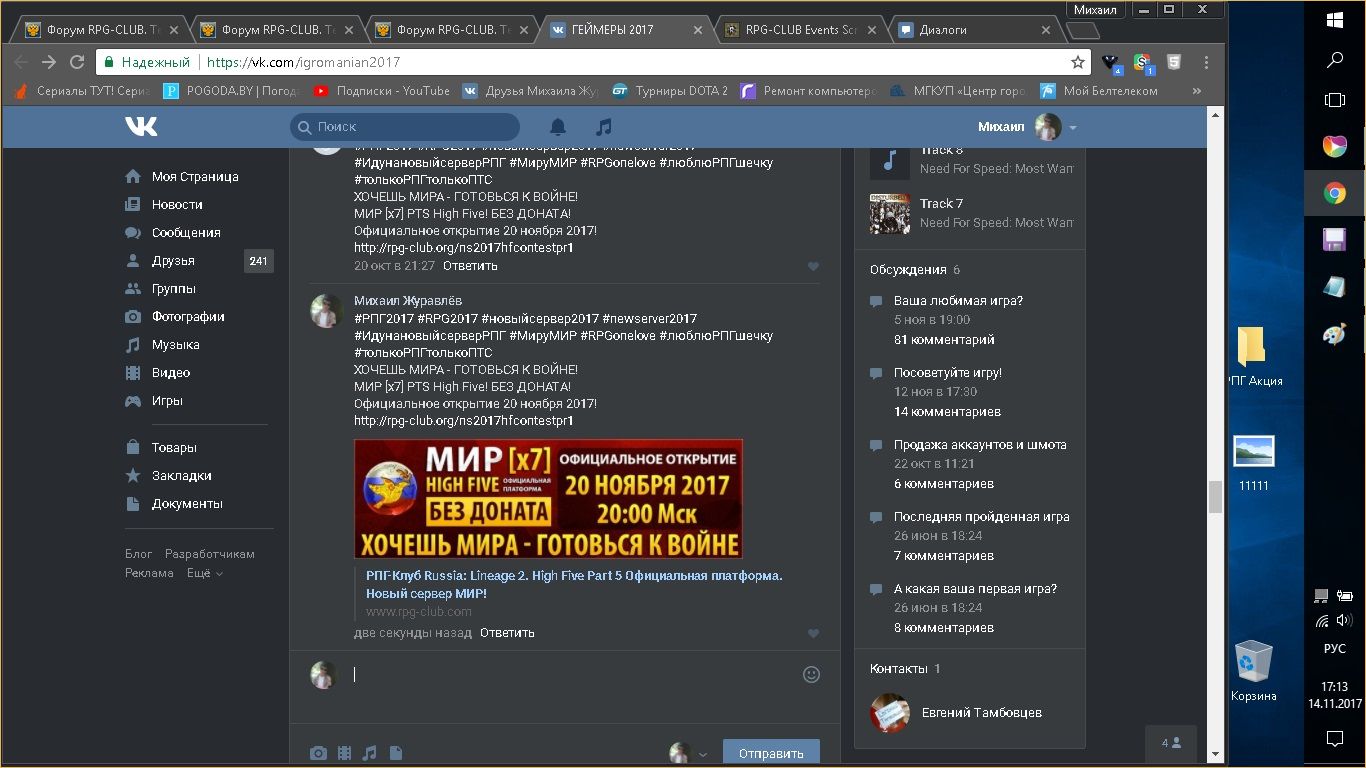
Task: Open Windows search magnifier
Action: (1334, 60)
